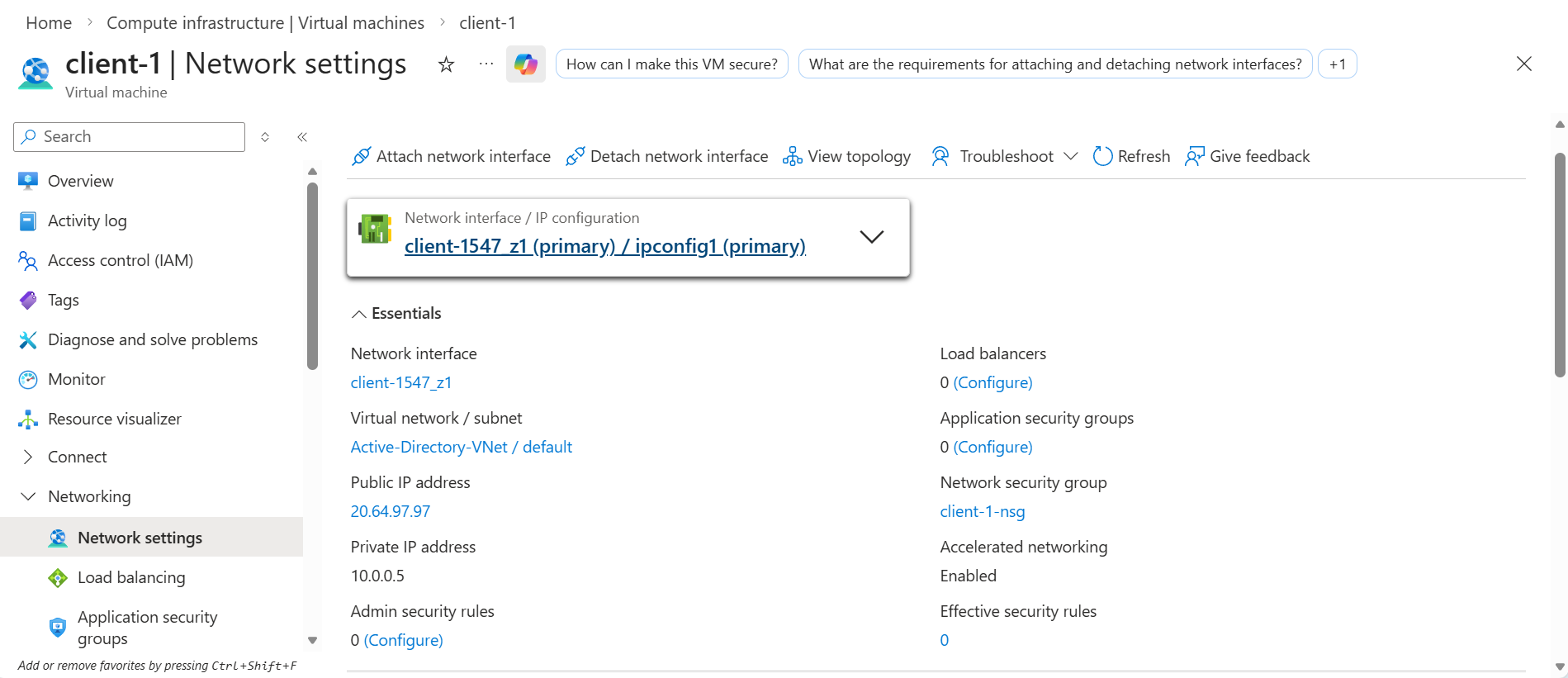Open the client-1-nsg security group link

click(982, 511)
